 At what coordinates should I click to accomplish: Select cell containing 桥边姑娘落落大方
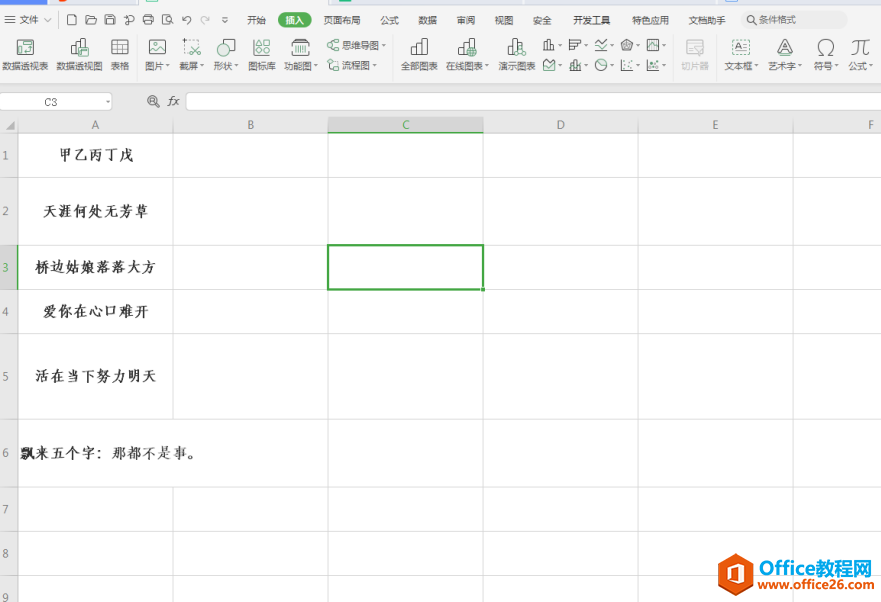pos(96,267)
